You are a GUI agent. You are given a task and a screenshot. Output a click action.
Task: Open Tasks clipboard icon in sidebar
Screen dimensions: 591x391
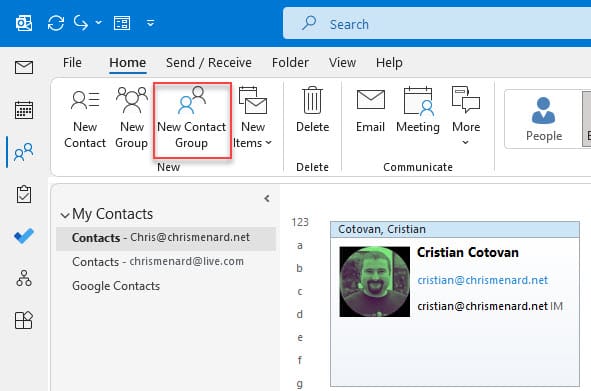[24, 194]
